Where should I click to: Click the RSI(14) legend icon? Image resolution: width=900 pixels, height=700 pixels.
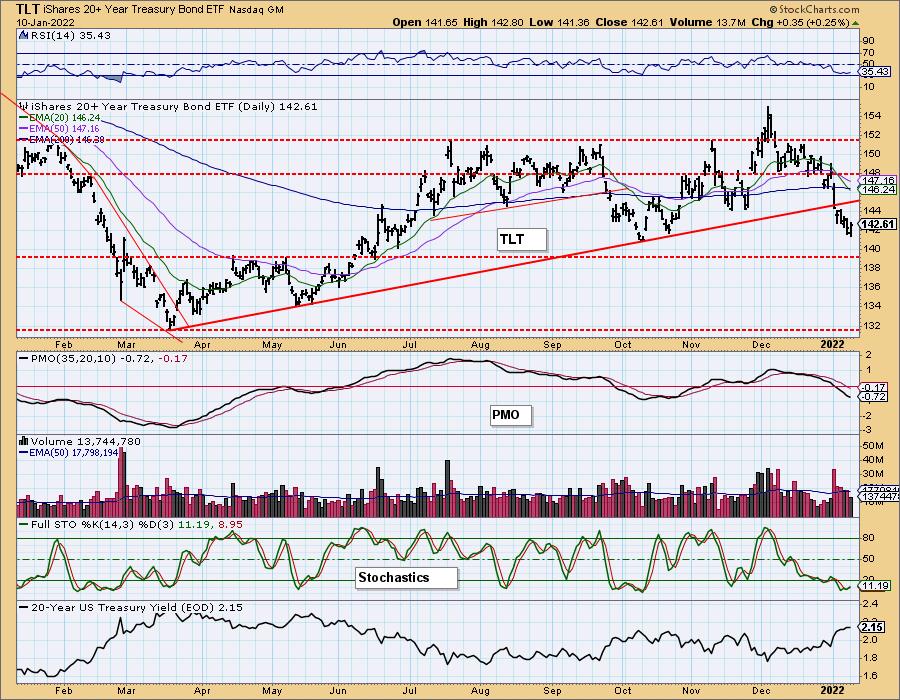coord(24,36)
